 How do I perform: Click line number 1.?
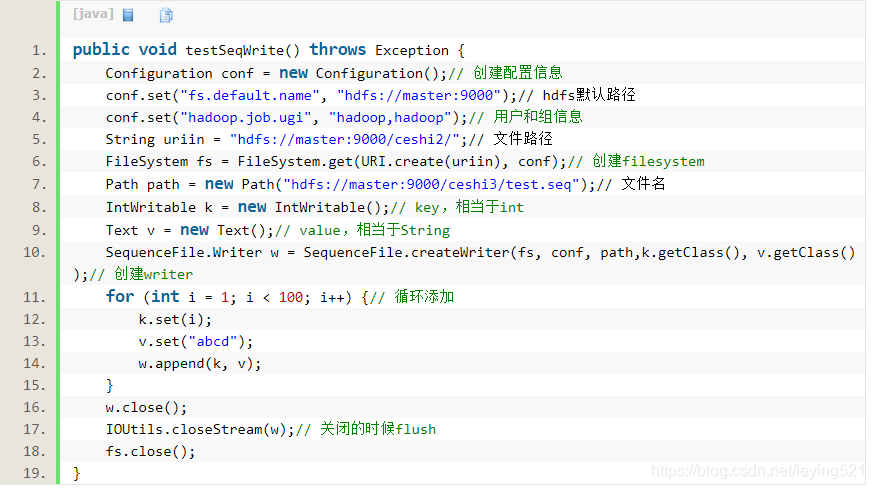tap(39, 51)
